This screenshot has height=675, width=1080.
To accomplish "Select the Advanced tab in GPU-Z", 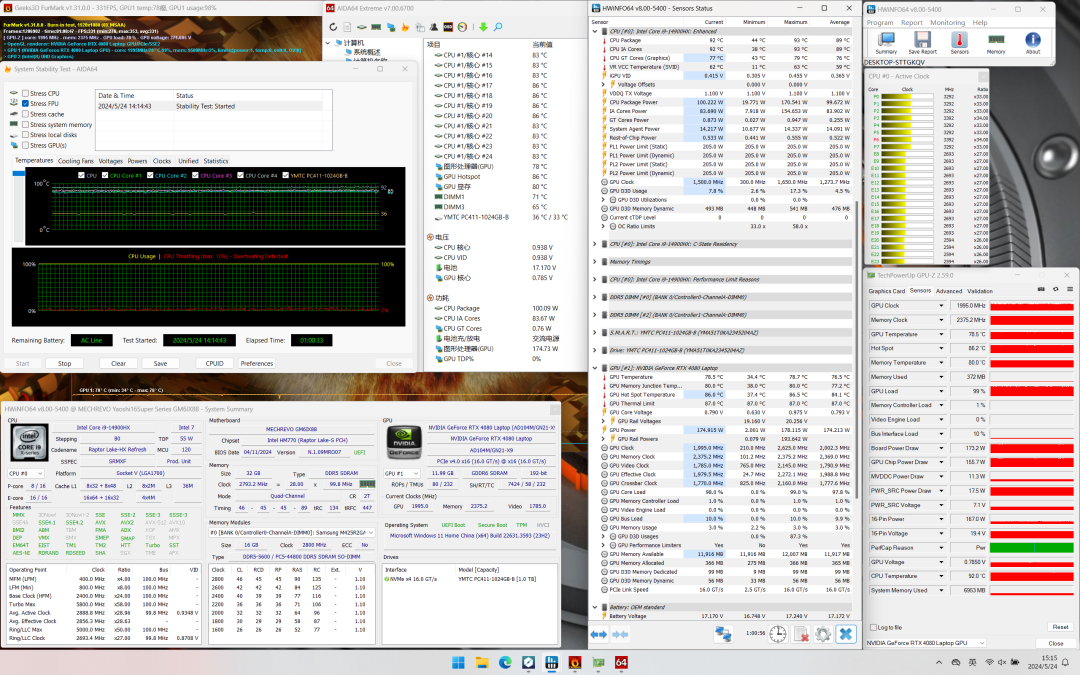I will point(949,291).
